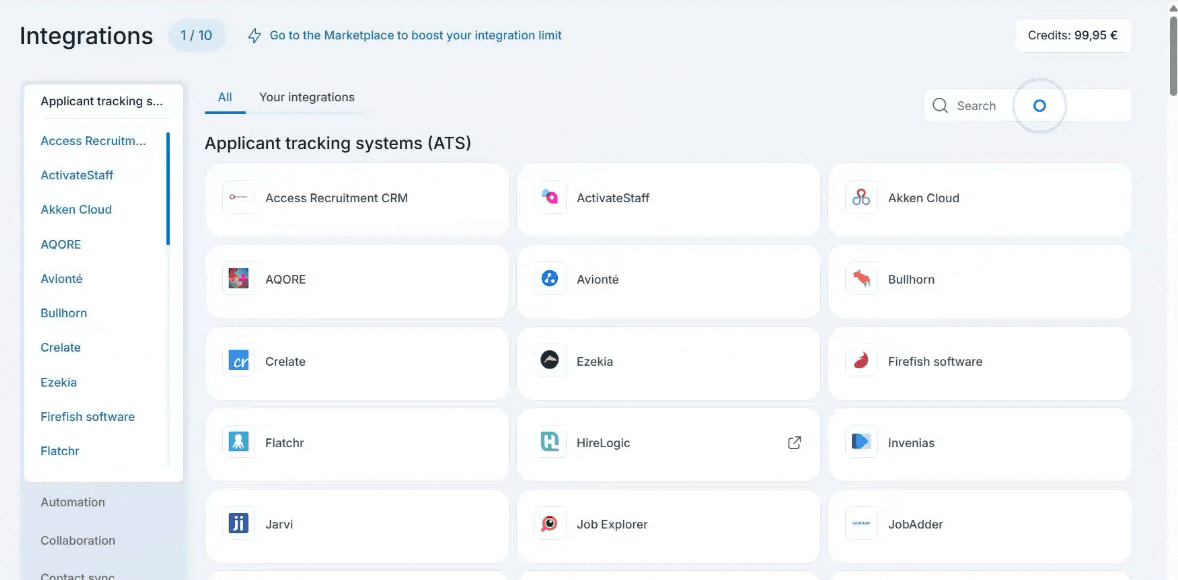Viewport: 1178px width, 580px height.
Task: Open HireLogic external link icon
Action: [x=794, y=443]
